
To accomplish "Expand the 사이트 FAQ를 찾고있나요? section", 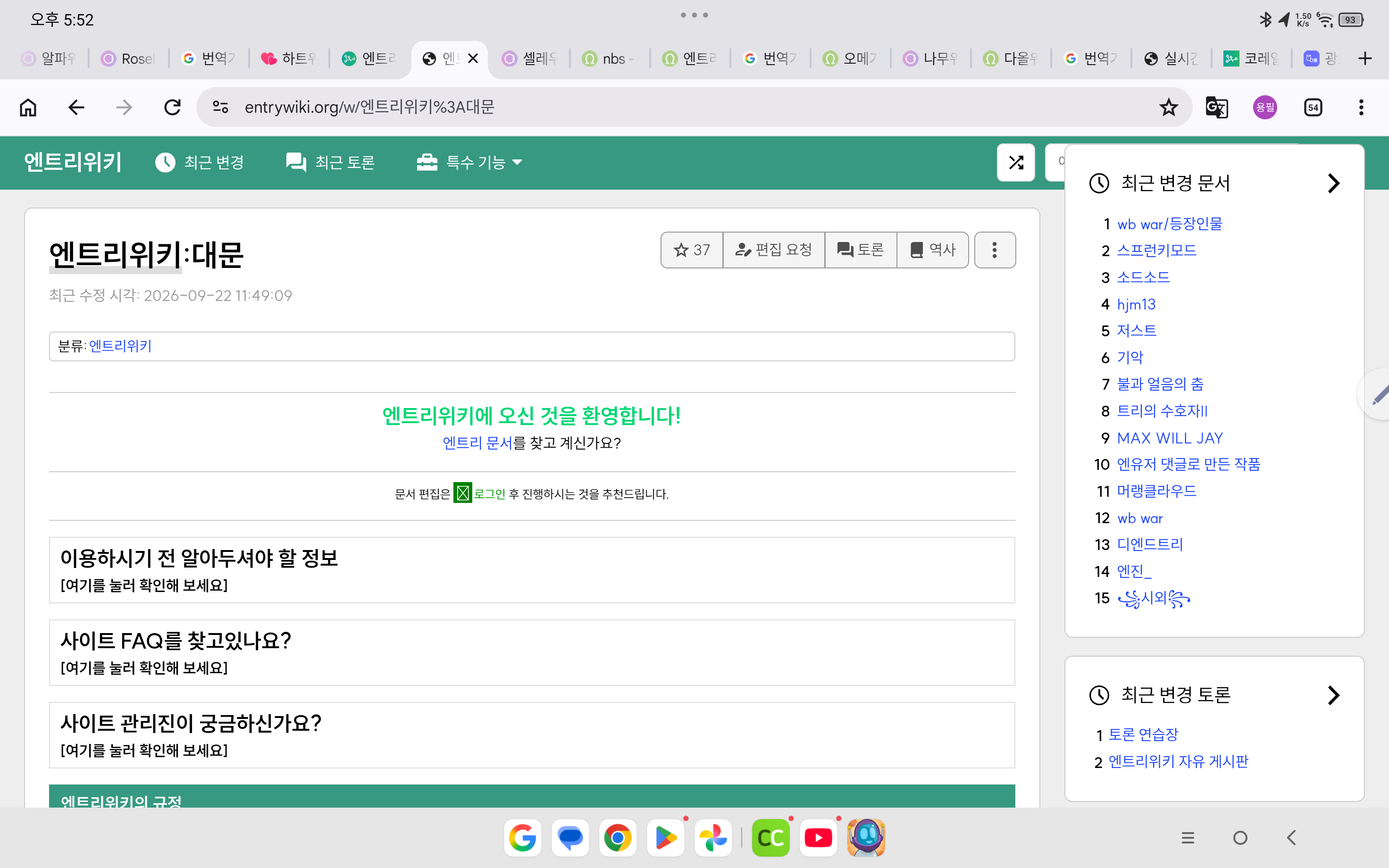I will coord(532,653).
